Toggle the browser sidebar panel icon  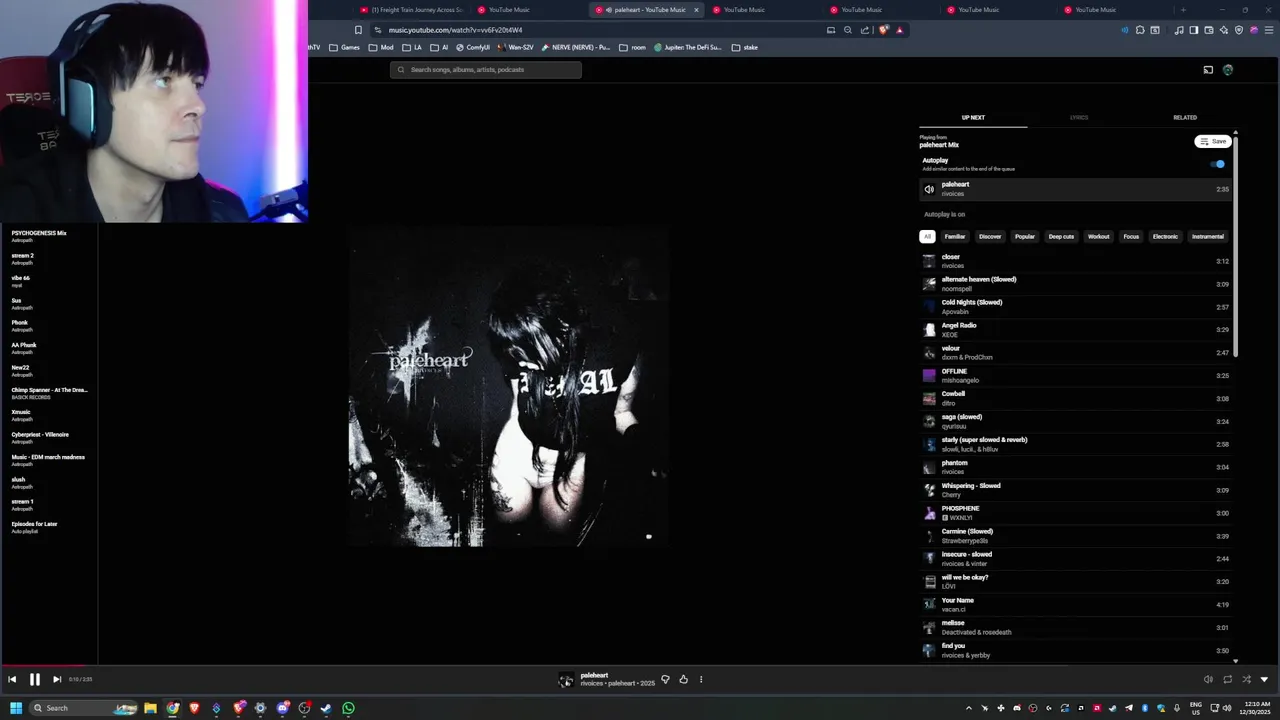[1194, 30]
